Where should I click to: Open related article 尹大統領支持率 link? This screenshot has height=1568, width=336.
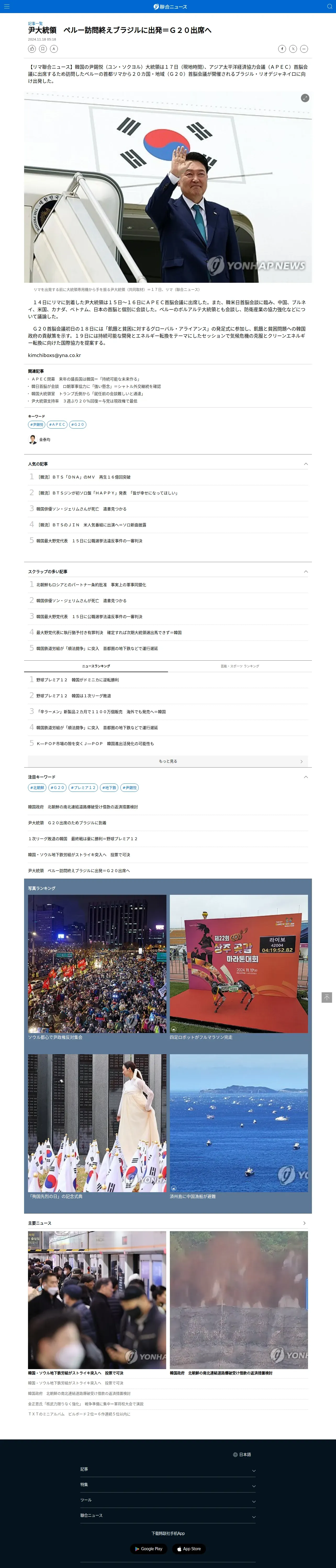[x=85, y=401]
